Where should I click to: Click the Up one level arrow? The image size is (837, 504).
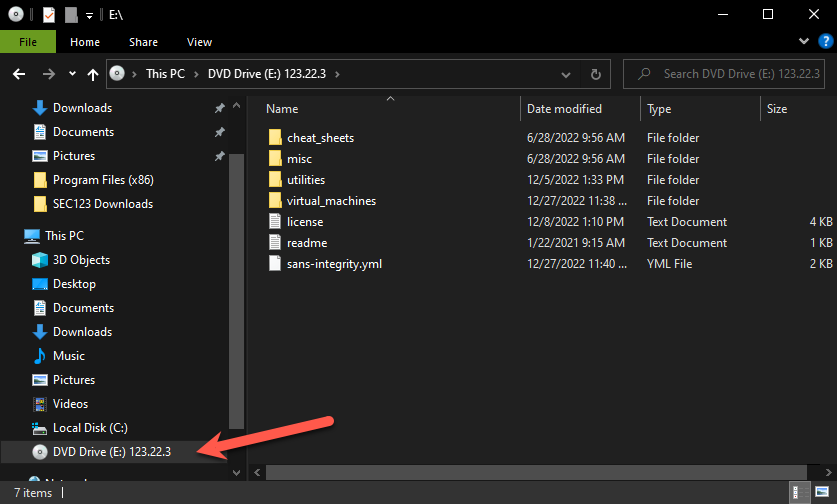pyautogui.click(x=93, y=74)
